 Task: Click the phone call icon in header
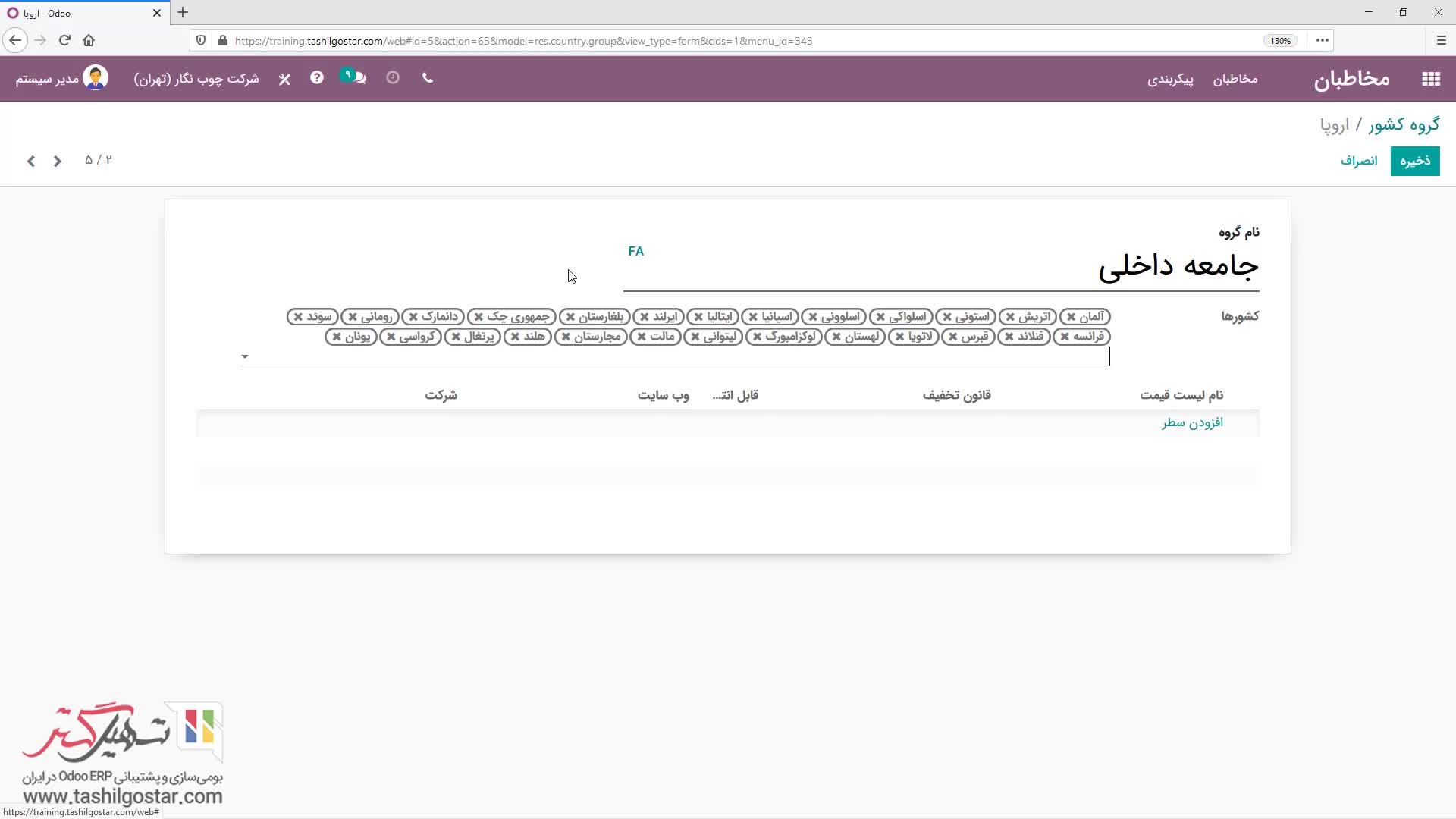[x=428, y=78]
